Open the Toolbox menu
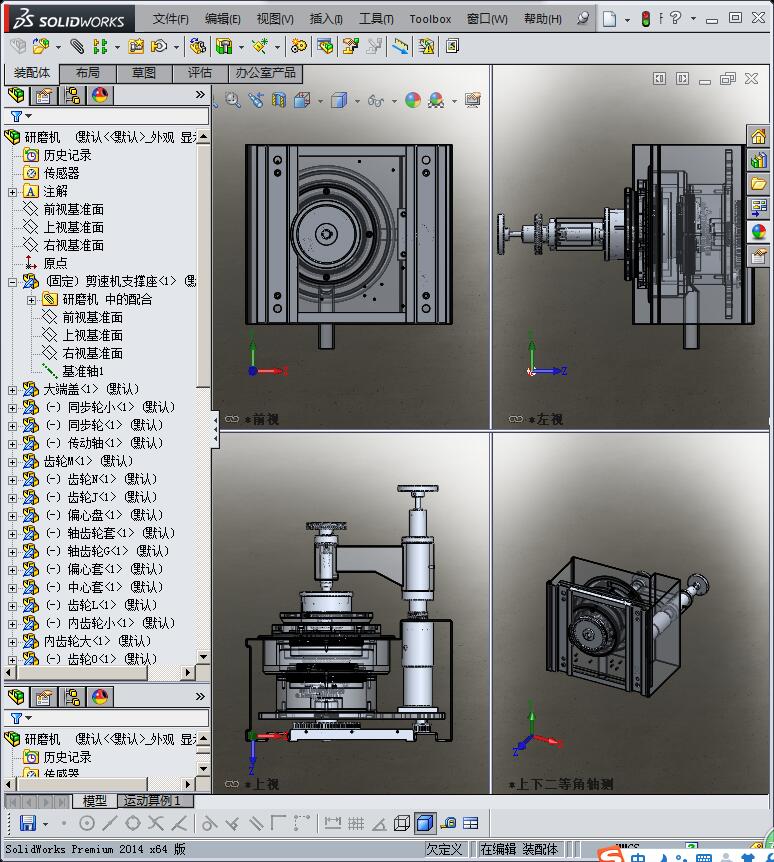 pos(430,19)
